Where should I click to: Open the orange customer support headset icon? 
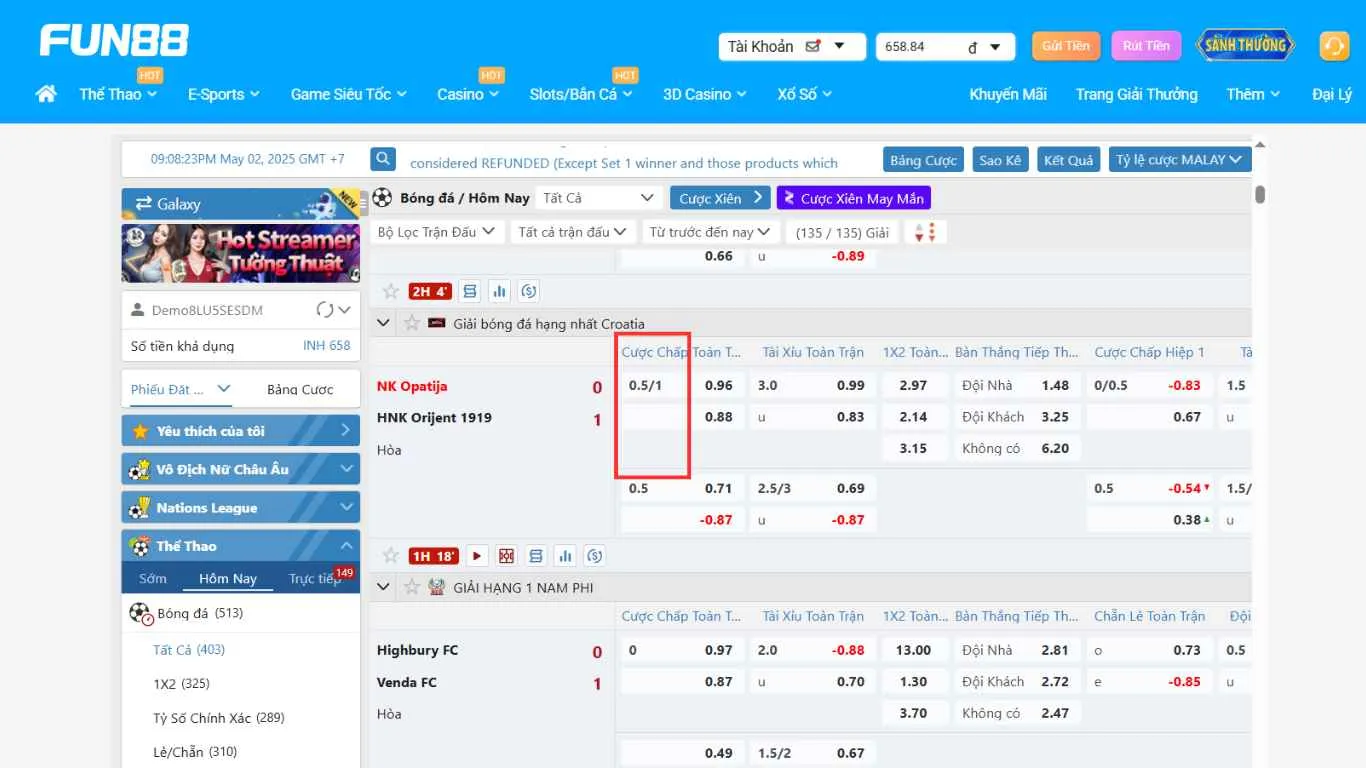click(1334, 46)
